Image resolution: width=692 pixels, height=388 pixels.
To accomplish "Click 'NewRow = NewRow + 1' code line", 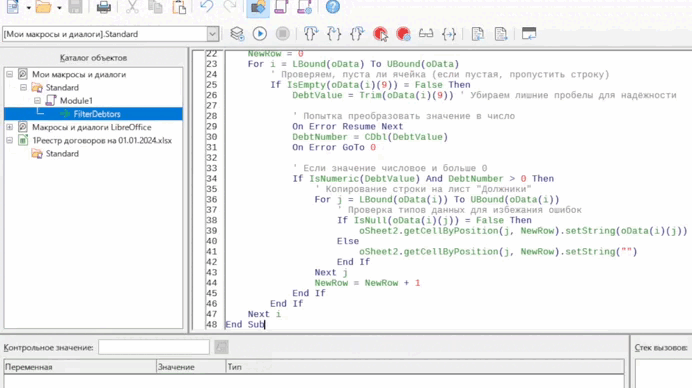I will (367, 283).
